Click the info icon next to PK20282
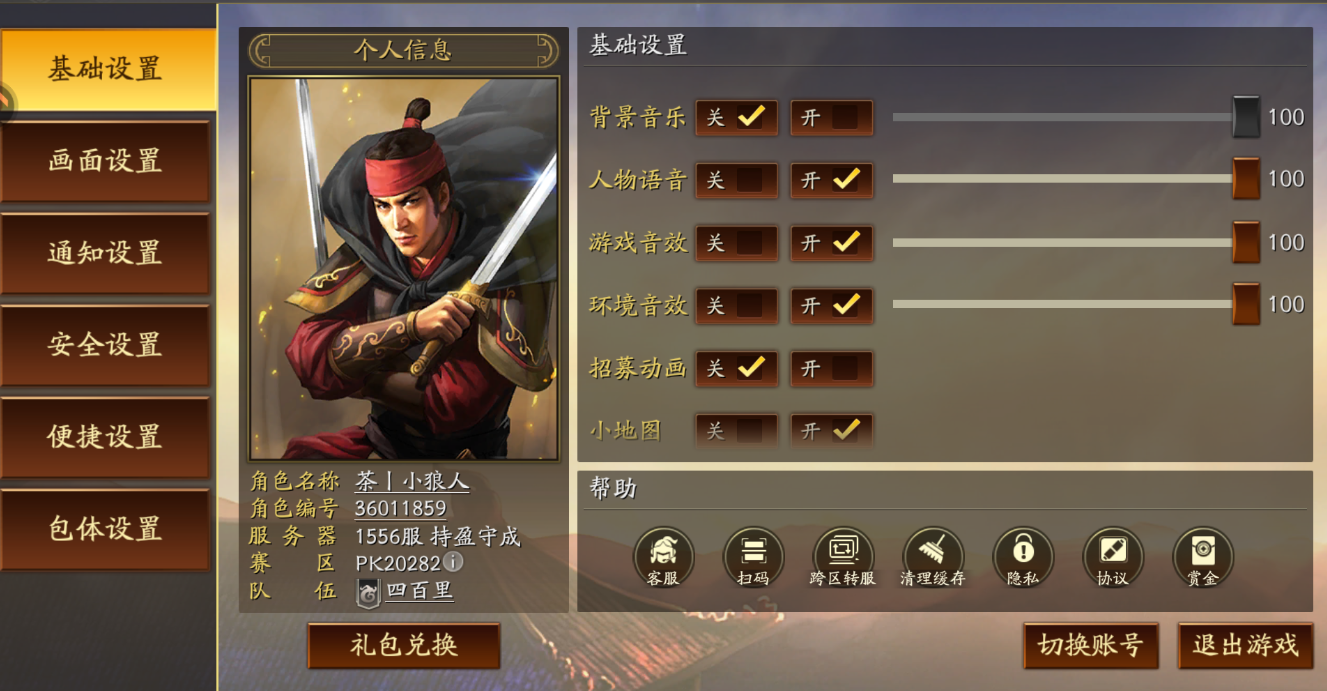Screen dimensions: 1327x691 [453, 562]
